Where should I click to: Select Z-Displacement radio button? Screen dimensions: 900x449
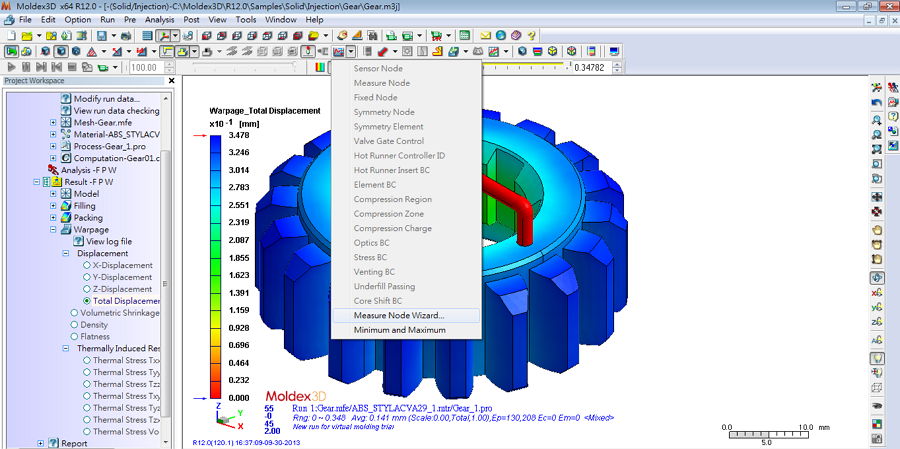(x=87, y=289)
